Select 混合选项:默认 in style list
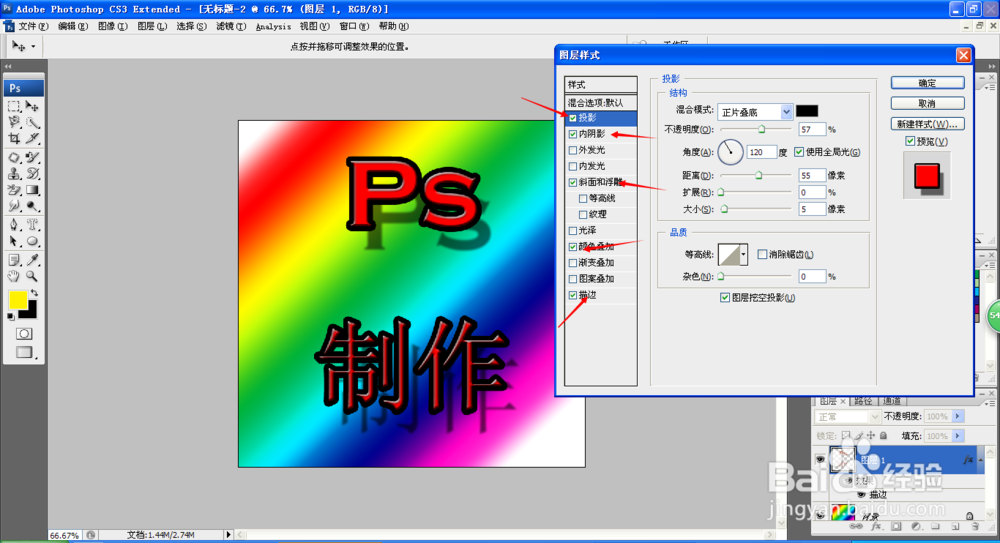The image size is (1000, 543). pyautogui.click(x=601, y=102)
